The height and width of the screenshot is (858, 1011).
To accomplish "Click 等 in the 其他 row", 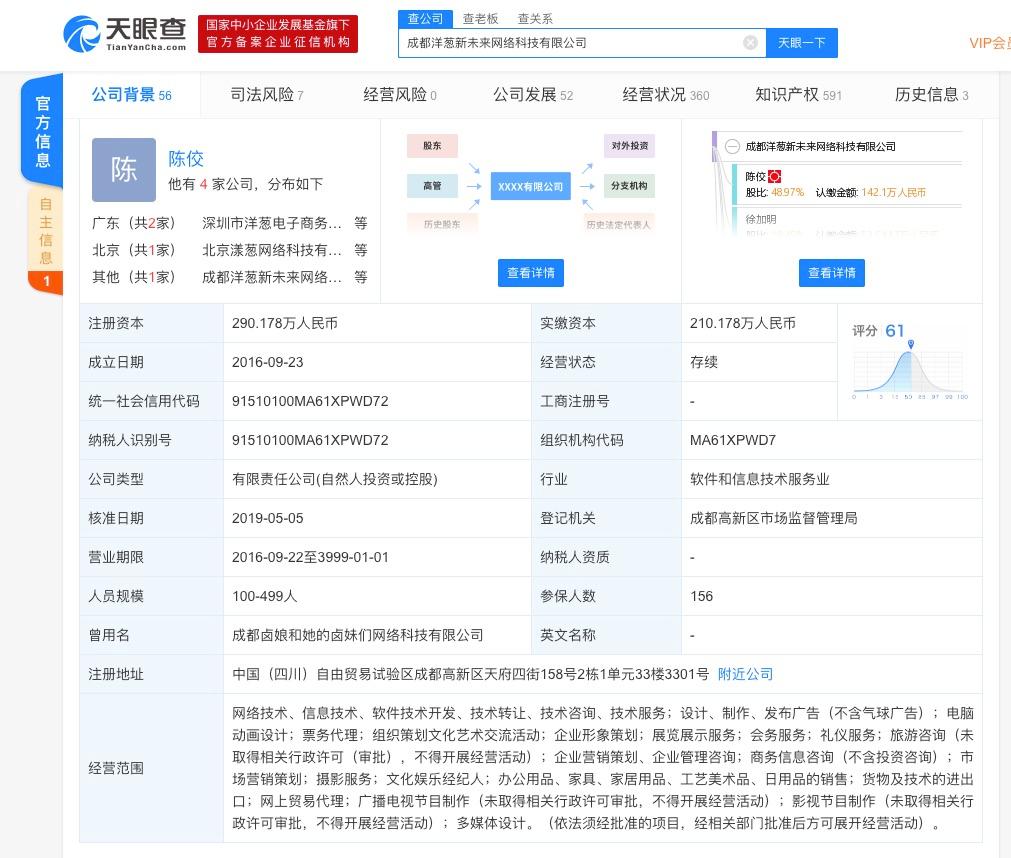I will coord(360,277).
